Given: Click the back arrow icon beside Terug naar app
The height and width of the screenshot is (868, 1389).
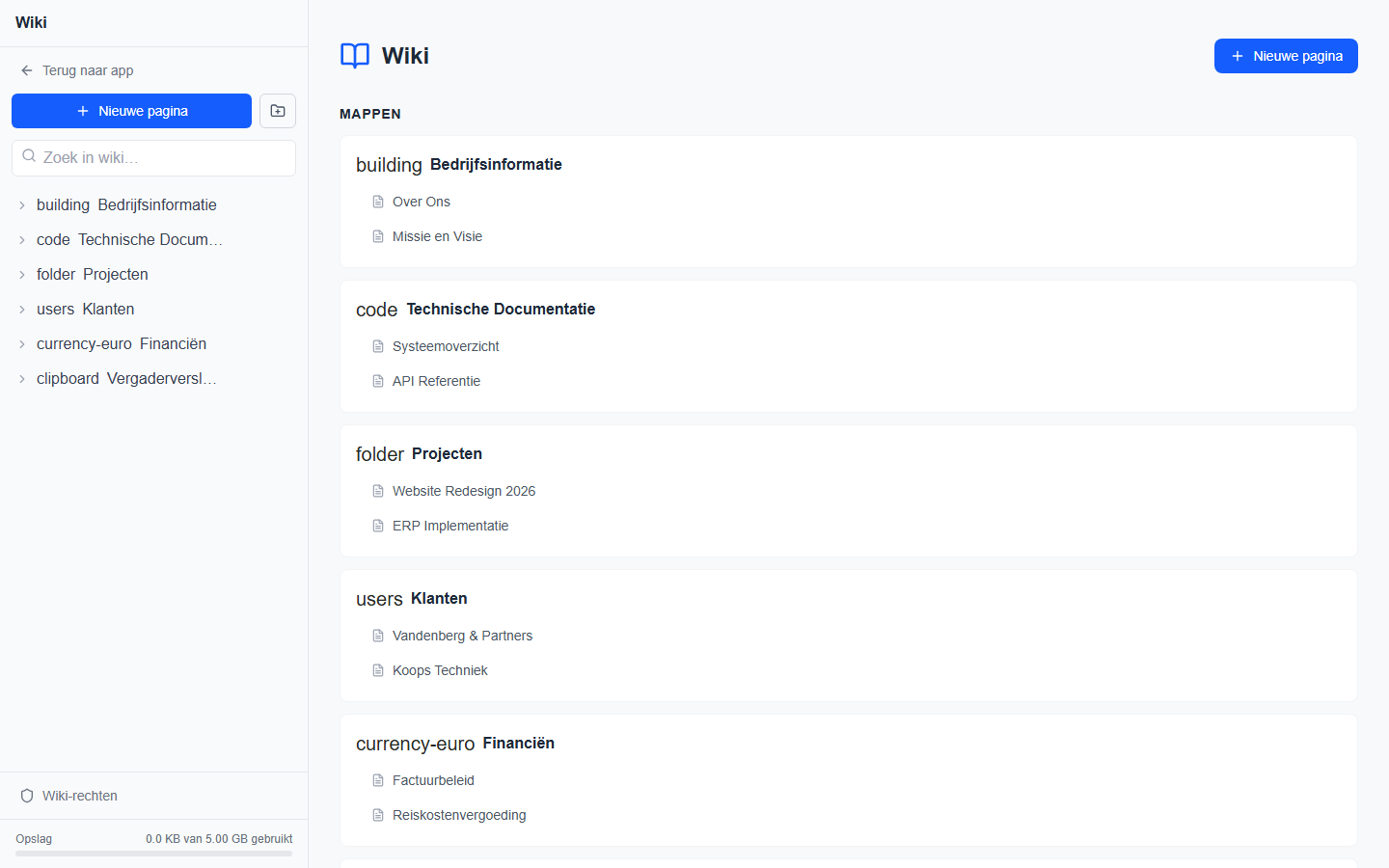Looking at the screenshot, I should [27, 70].
